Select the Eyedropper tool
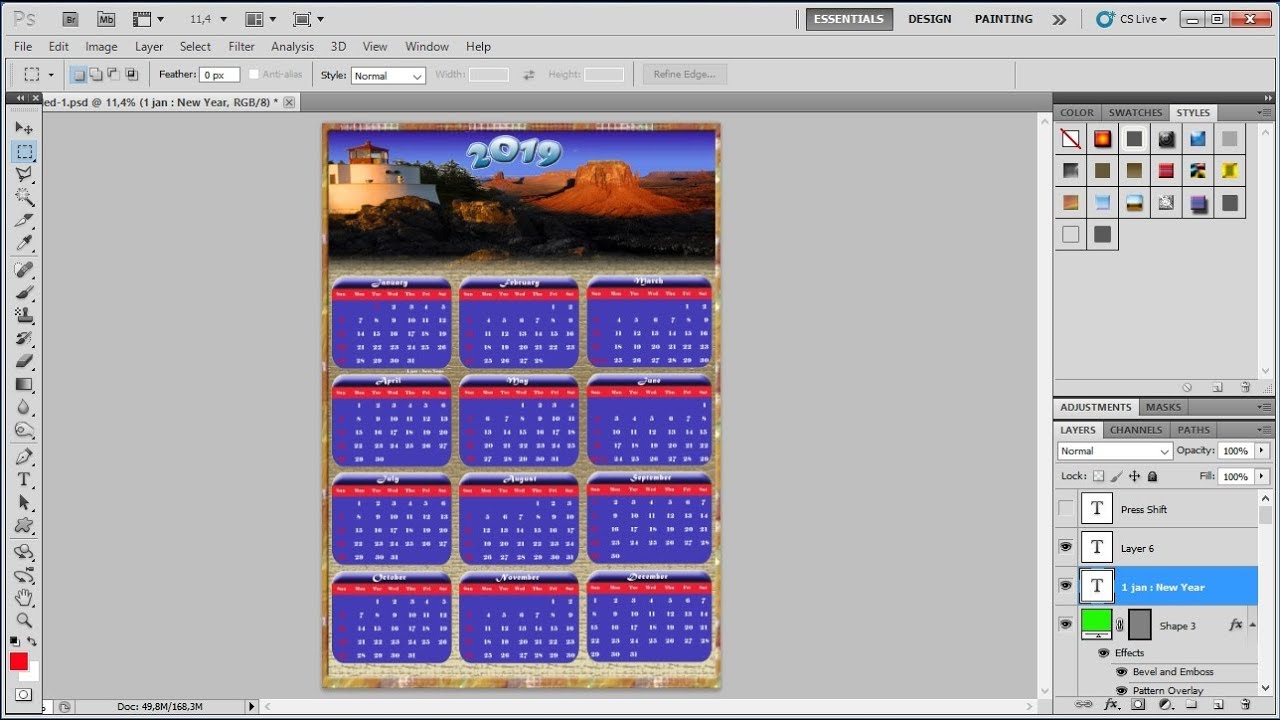 coord(24,243)
